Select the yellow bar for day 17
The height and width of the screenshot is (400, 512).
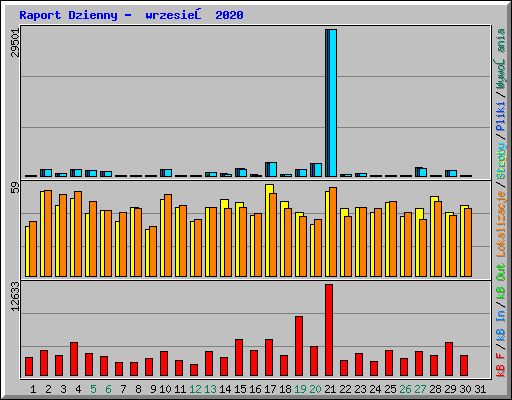[x=269, y=230]
